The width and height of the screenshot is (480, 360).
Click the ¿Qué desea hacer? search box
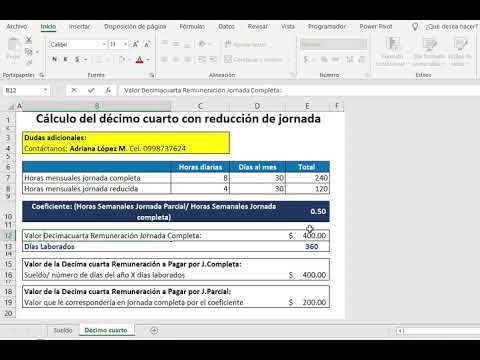coord(452,27)
